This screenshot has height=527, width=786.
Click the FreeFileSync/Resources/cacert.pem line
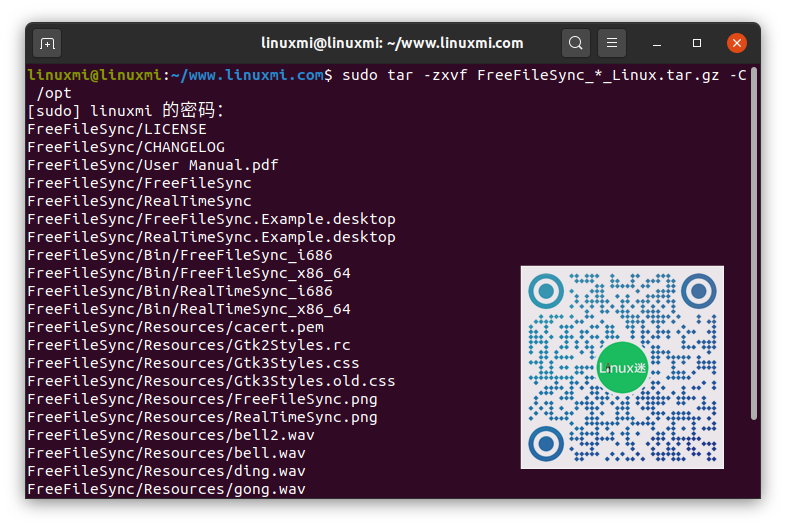click(x=175, y=327)
